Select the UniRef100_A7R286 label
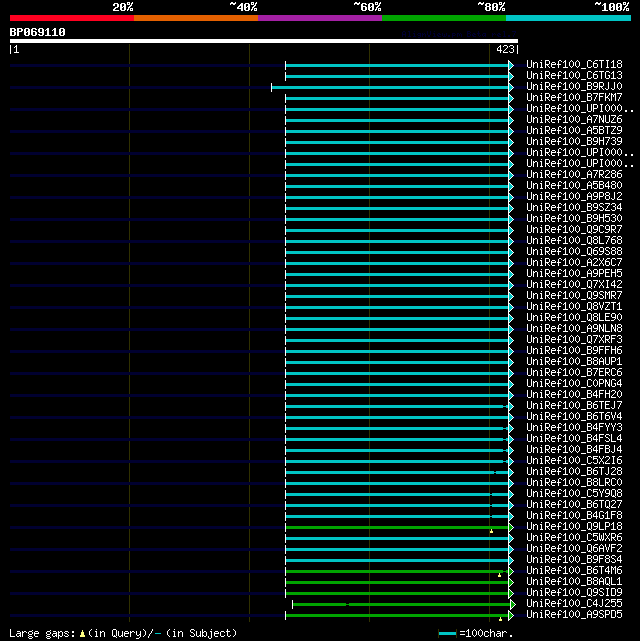Screen dimensions: 640x641 (x=574, y=174)
